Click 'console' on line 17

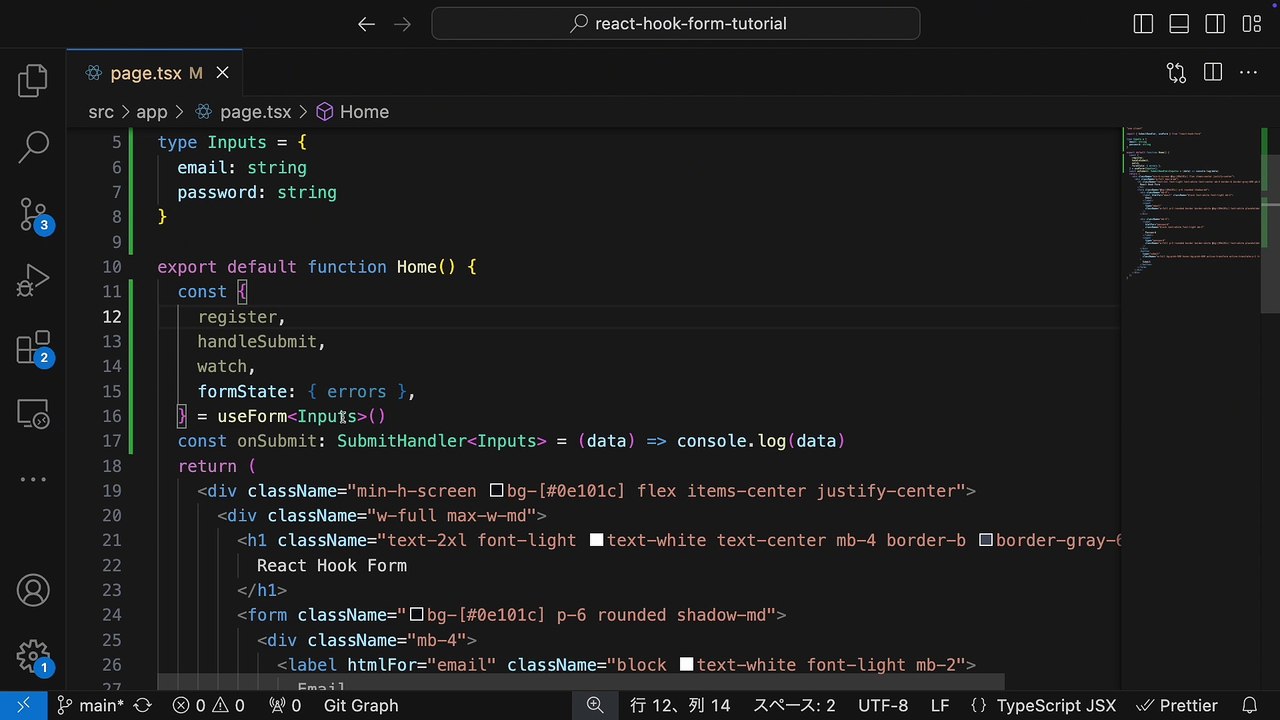[712, 441]
